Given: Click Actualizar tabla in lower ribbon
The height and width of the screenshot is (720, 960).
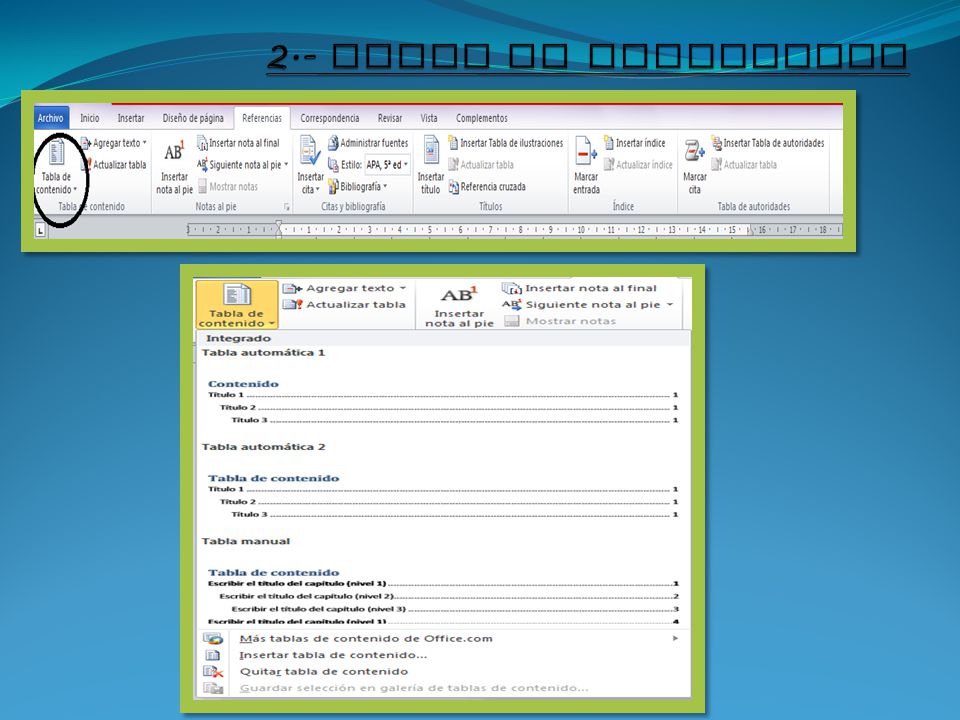Looking at the screenshot, I should (x=344, y=305).
